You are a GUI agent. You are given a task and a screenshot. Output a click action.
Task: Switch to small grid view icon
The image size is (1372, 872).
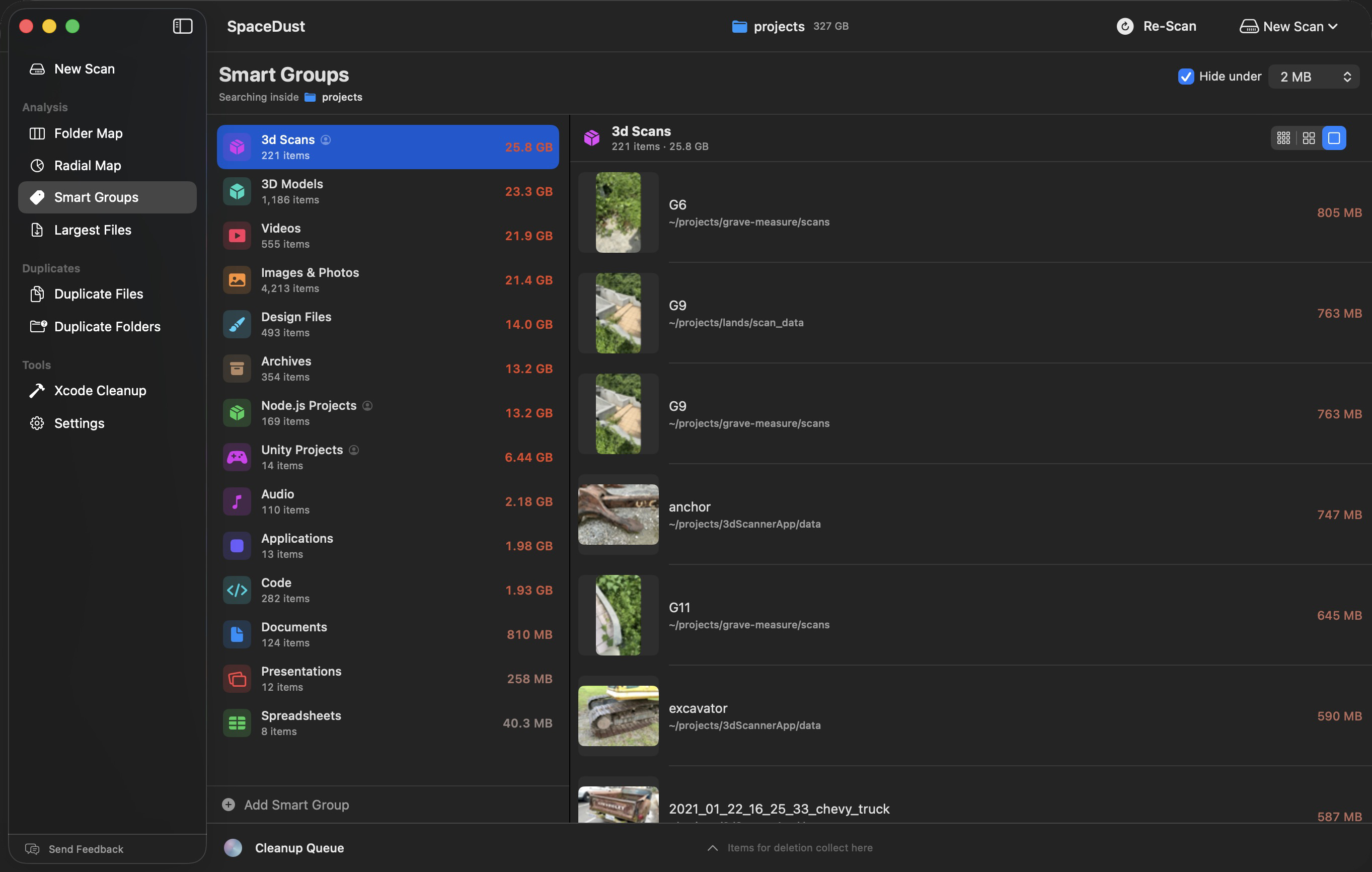coord(1283,138)
